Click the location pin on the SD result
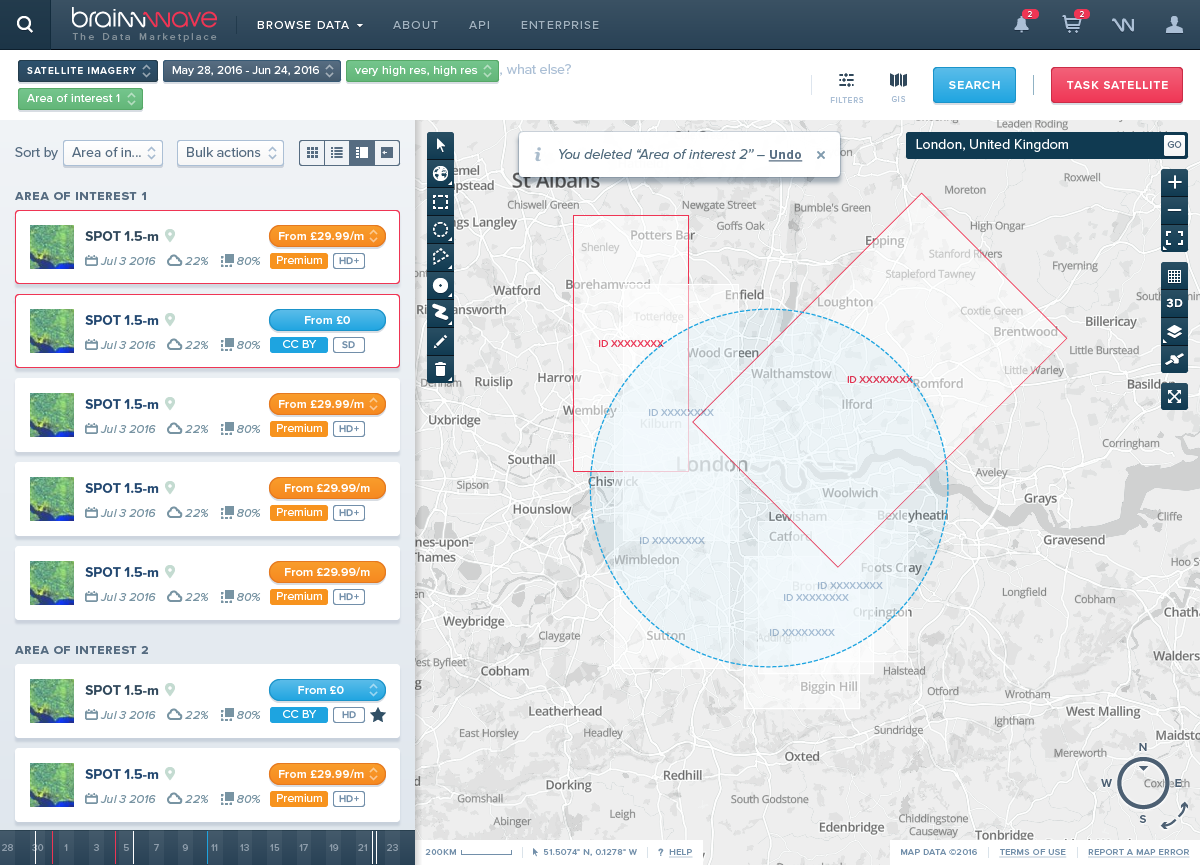Screen dimensions: 1200x865 [x=170, y=320]
